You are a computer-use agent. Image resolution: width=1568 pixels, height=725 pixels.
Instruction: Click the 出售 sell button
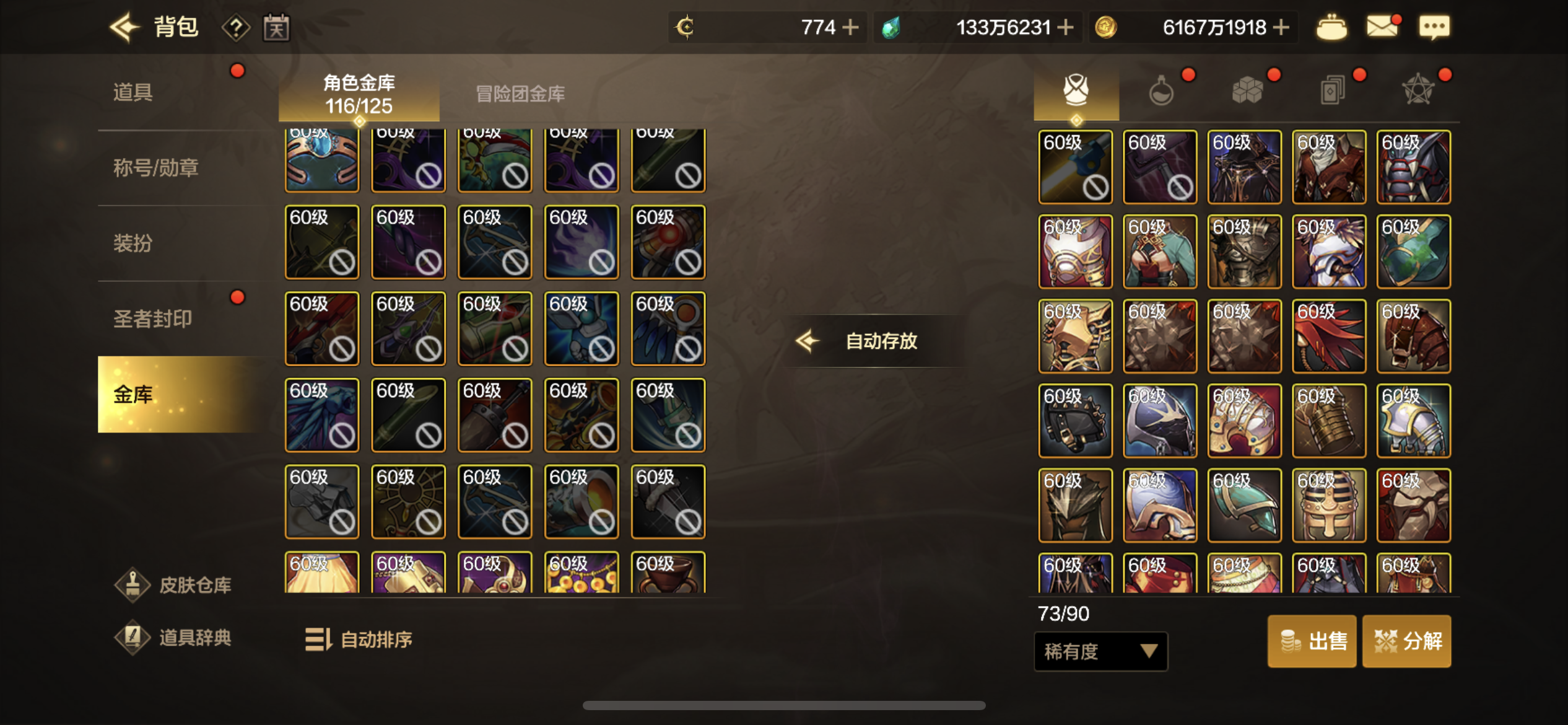tap(1312, 641)
